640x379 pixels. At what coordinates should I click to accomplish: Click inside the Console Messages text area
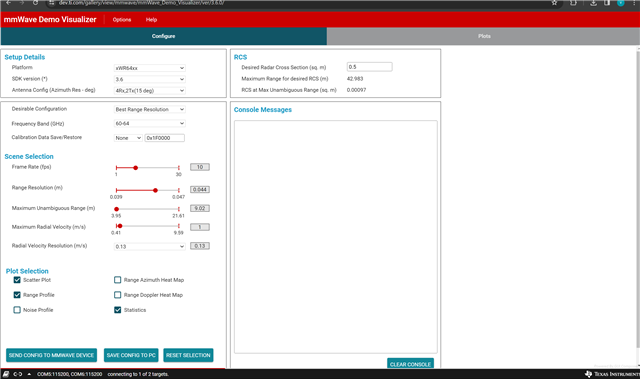(x=336, y=237)
